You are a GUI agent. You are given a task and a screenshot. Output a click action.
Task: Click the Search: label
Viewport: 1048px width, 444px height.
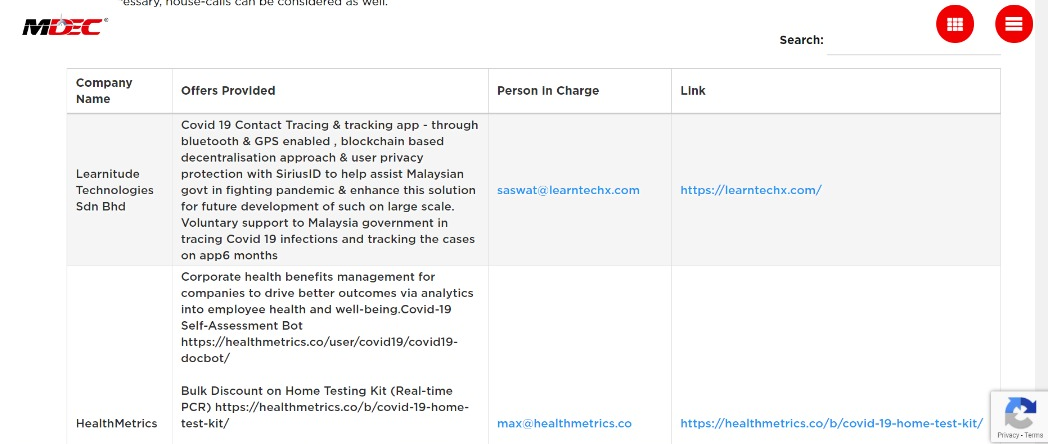pyautogui.click(x=801, y=40)
